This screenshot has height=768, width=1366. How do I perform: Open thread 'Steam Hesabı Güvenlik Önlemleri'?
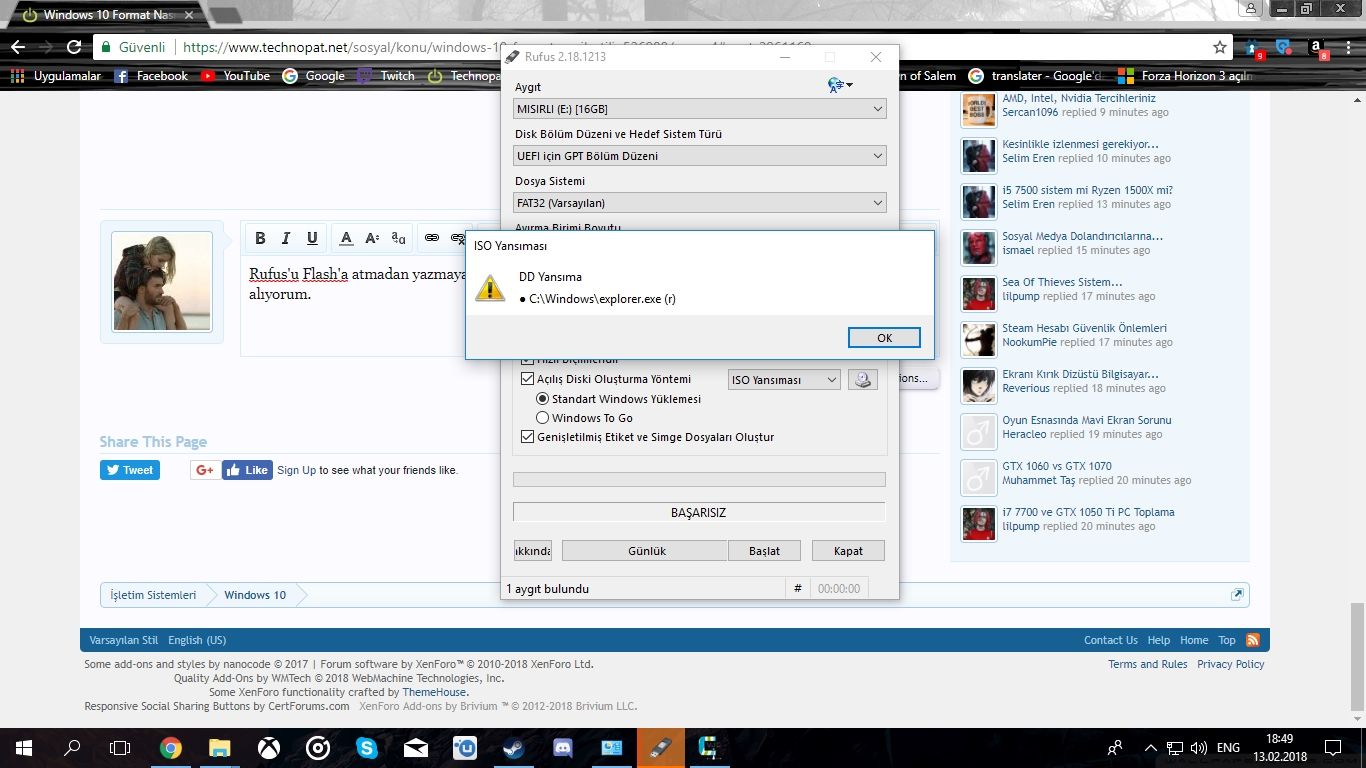point(1085,328)
